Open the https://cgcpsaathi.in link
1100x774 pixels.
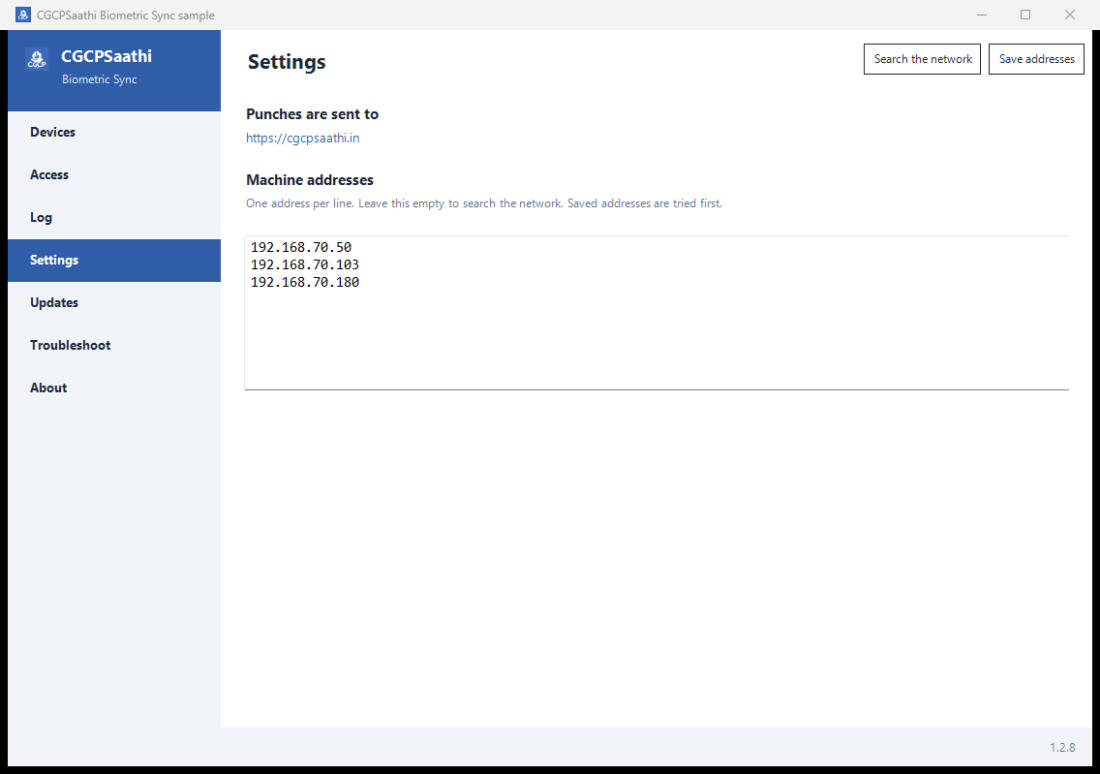point(302,138)
